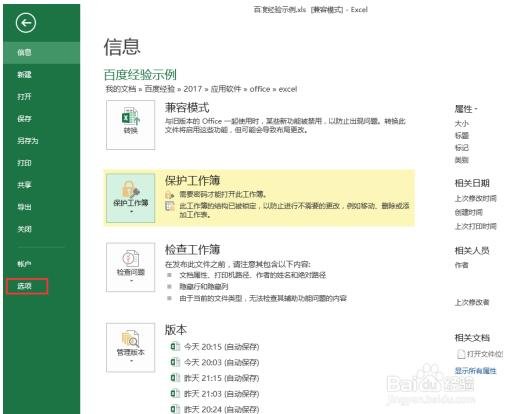This screenshot has width=514, height=414.
Task: Click the 标题 property label
Action: pyautogui.click(x=462, y=136)
